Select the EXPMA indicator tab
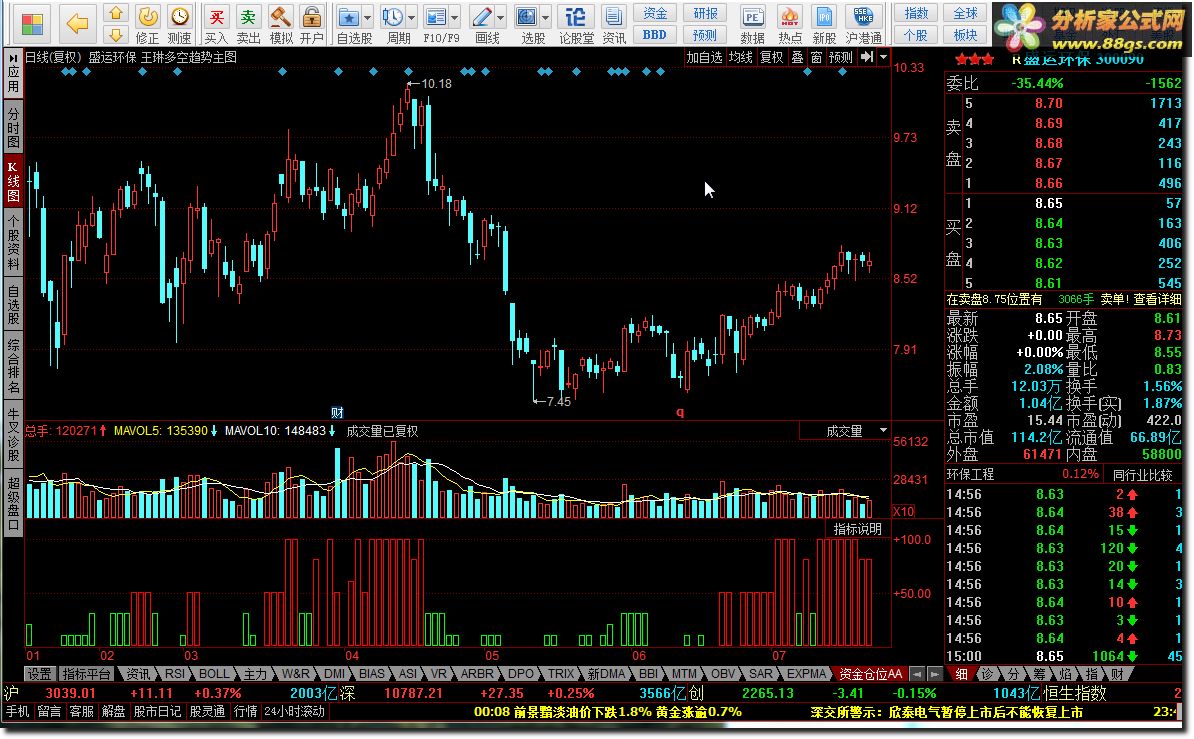1194x739 pixels. coord(806,674)
